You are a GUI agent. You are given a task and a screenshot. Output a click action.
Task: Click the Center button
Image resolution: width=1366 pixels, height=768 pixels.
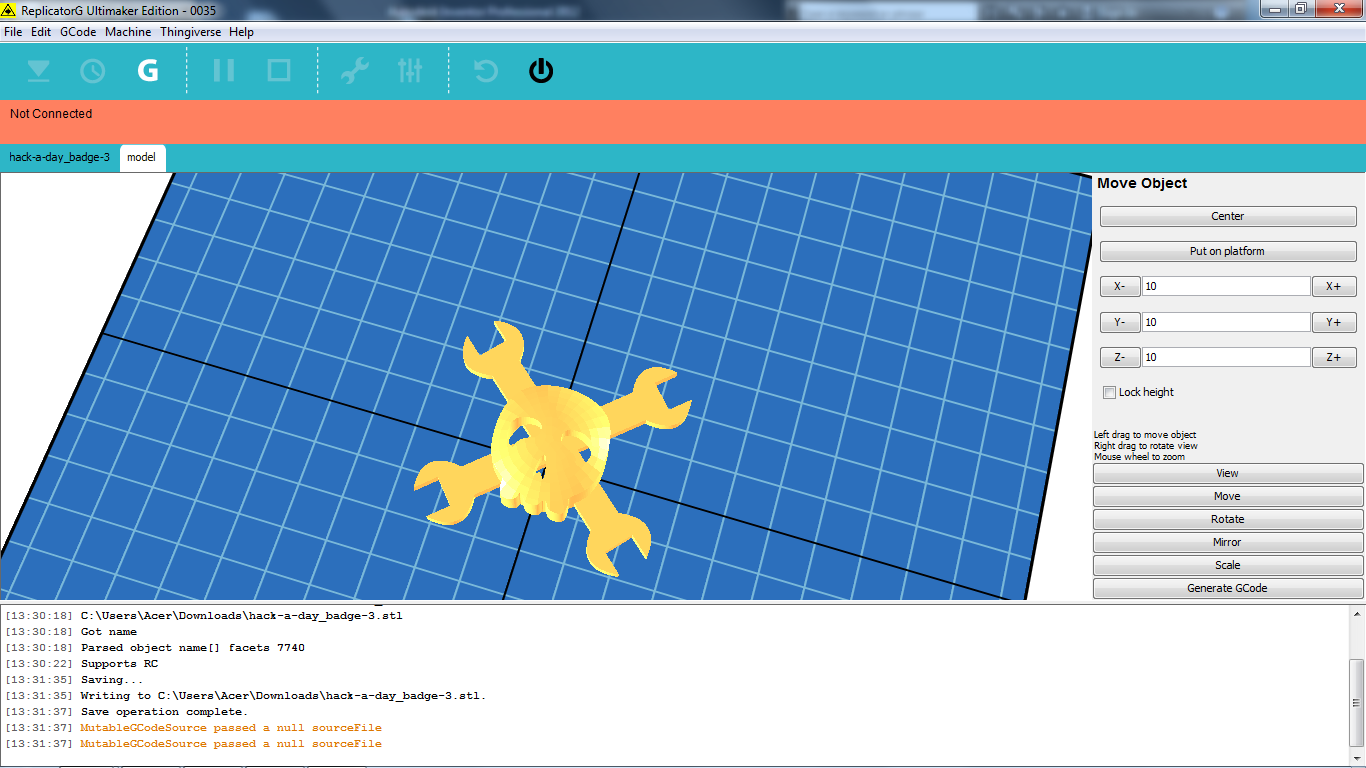1228,216
